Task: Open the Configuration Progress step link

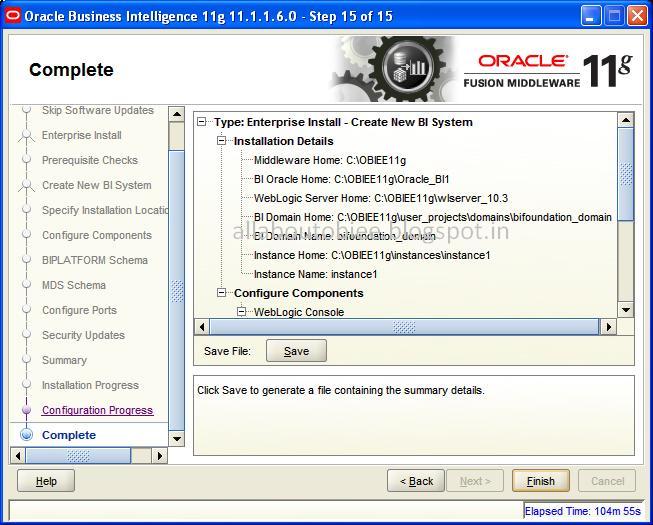Action: click(x=97, y=410)
